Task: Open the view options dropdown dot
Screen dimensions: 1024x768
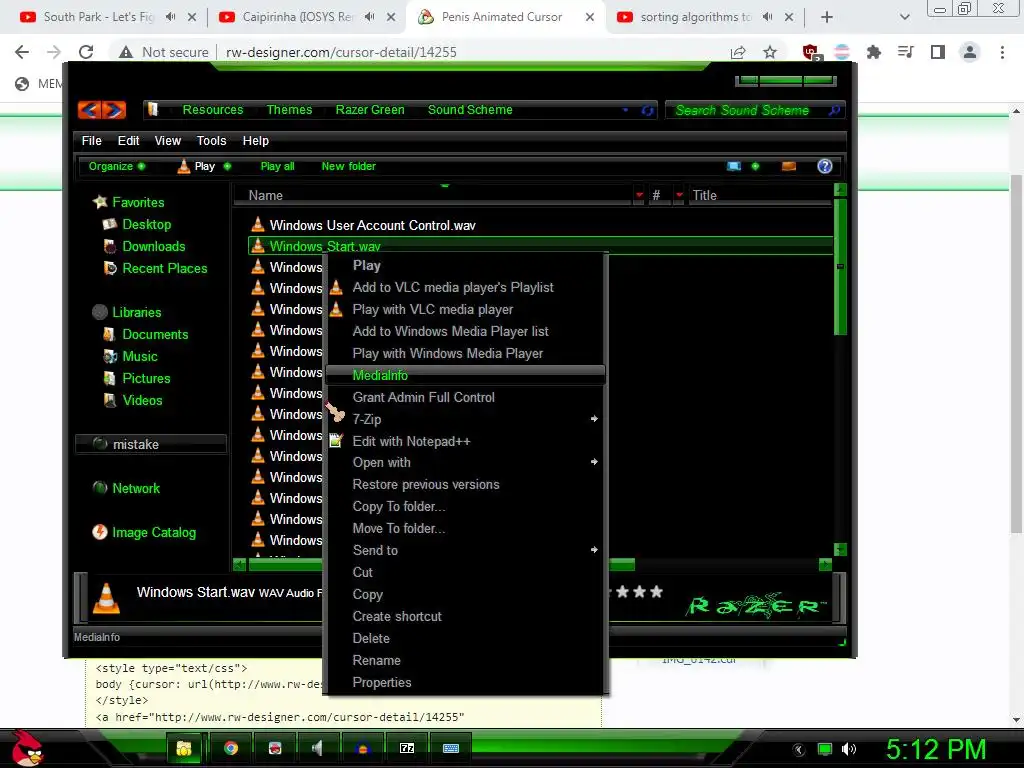Action: coord(756,167)
